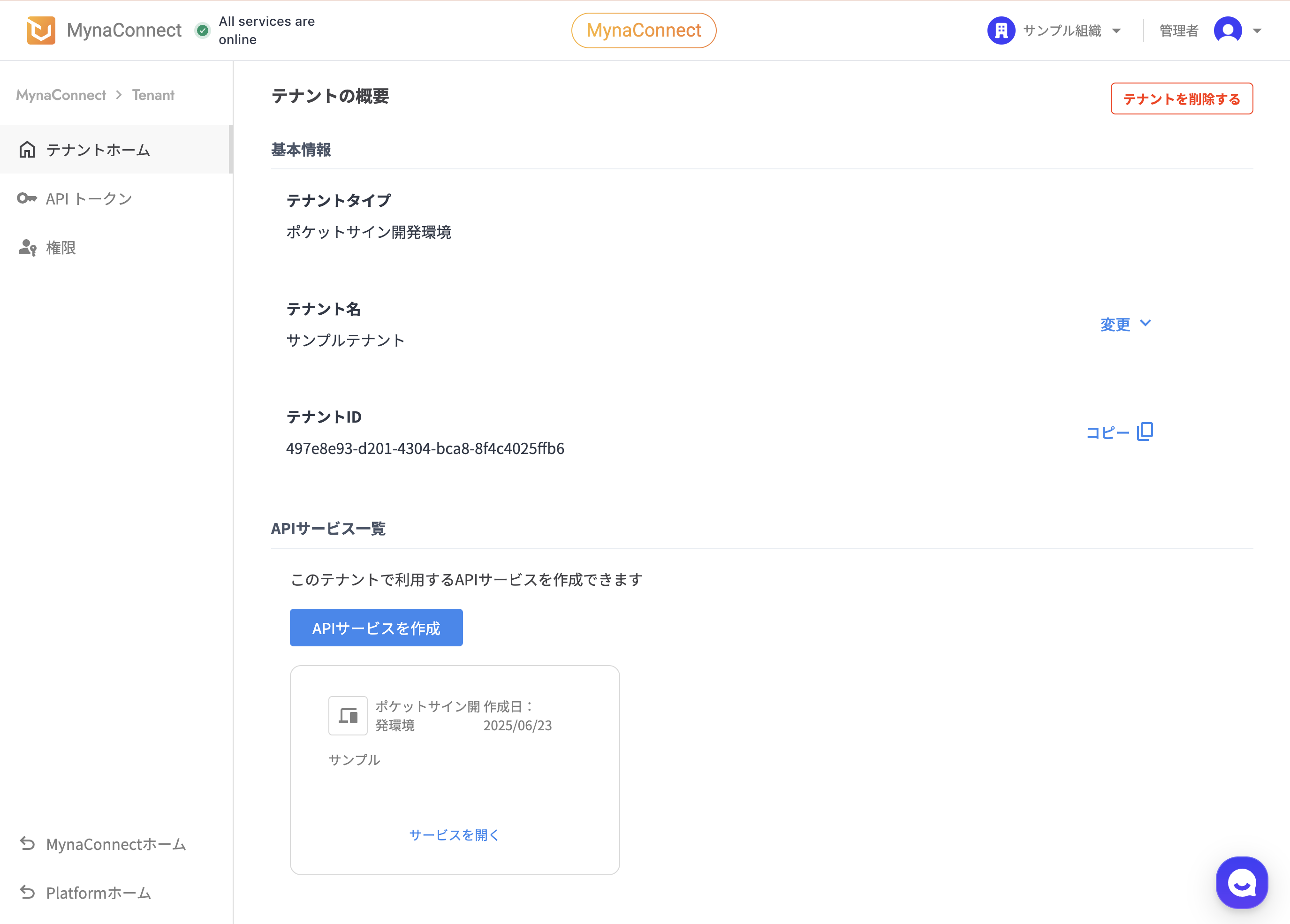Click the home icon beside テナントホーム
1290x924 pixels.
click(x=27, y=150)
